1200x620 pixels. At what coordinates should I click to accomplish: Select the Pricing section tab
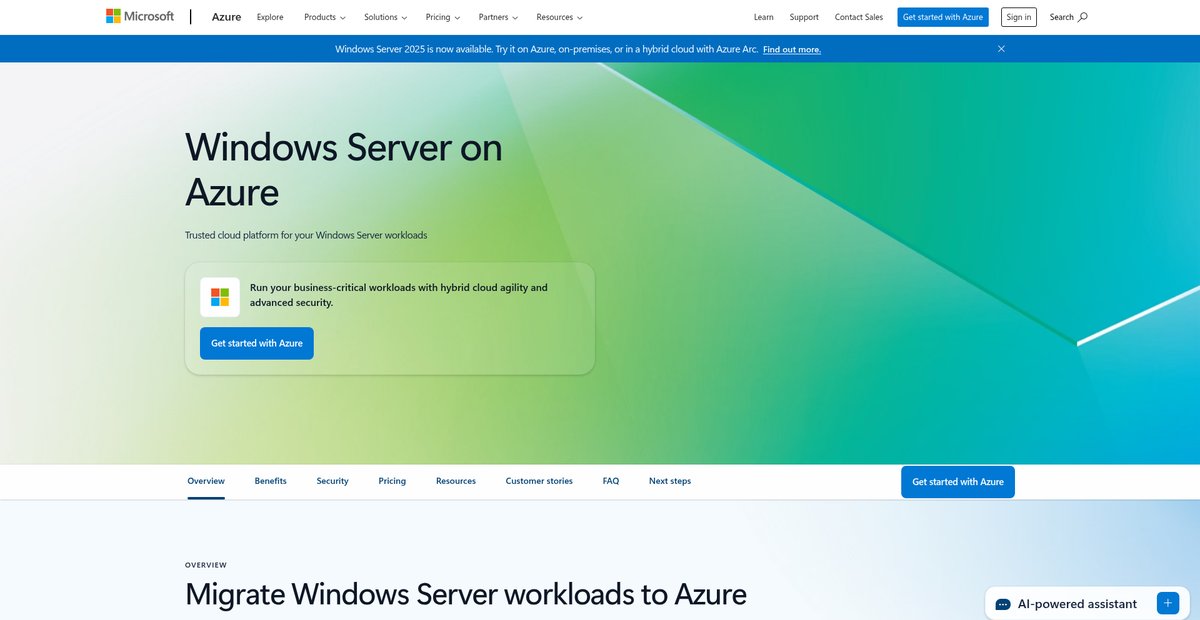pyautogui.click(x=392, y=481)
